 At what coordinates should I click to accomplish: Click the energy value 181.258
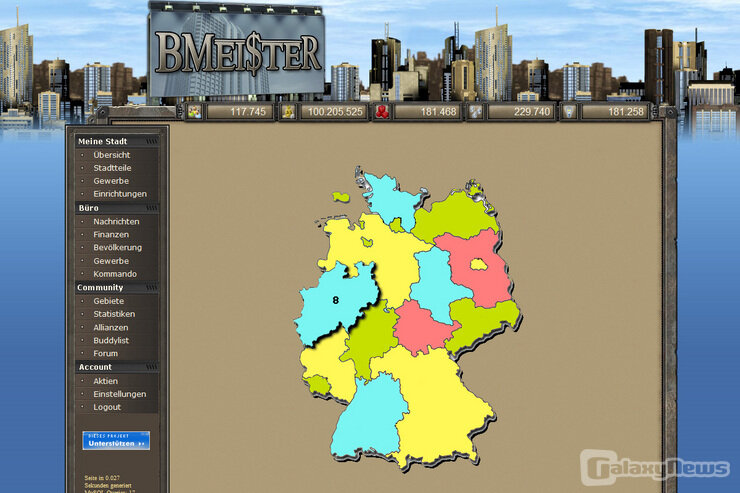click(625, 112)
